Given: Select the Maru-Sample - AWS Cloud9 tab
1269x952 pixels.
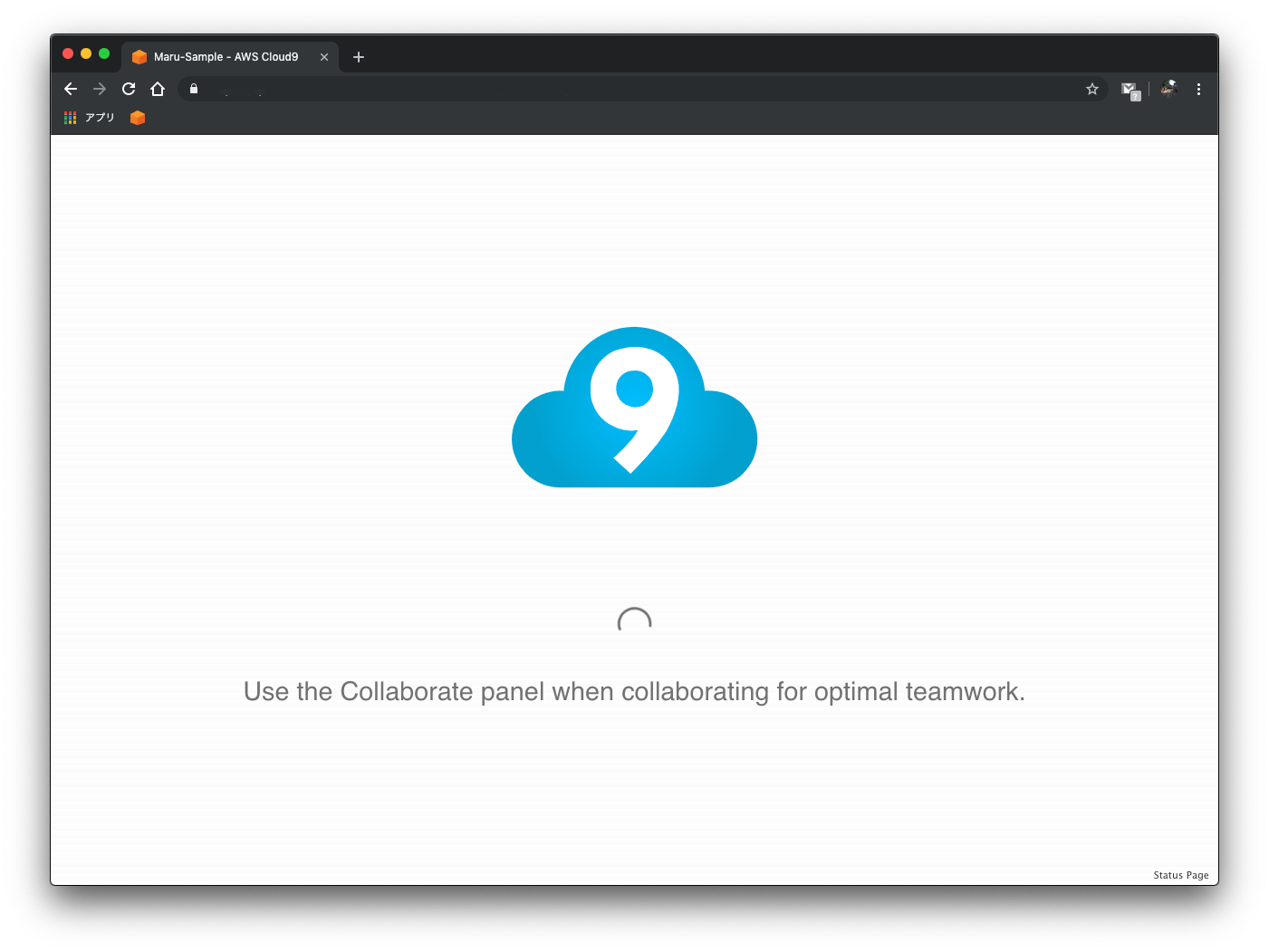Looking at the screenshot, I should click(230, 57).
